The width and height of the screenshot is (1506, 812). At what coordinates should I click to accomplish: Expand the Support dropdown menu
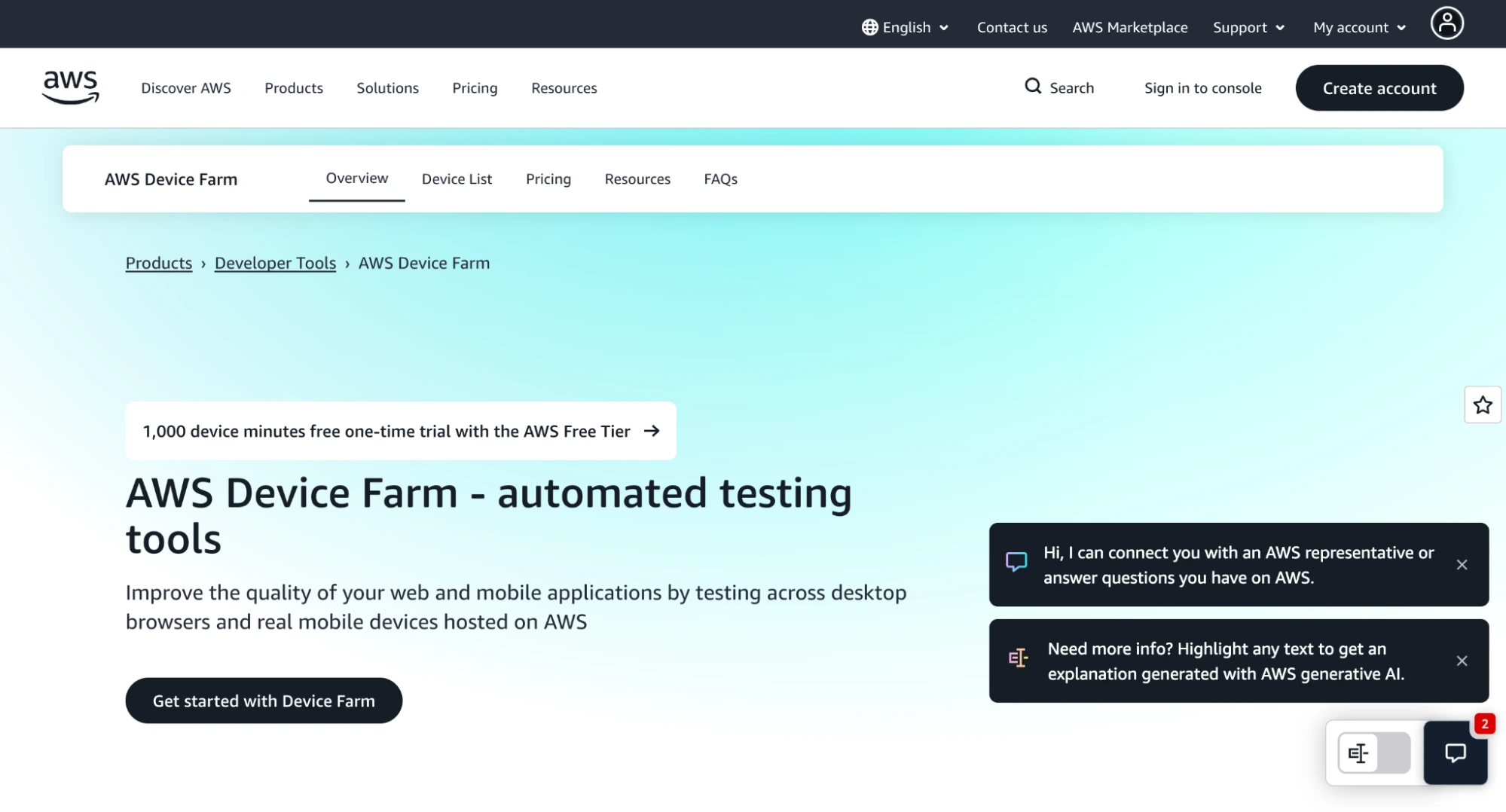pyautogui.click(x=1248, y=27)
